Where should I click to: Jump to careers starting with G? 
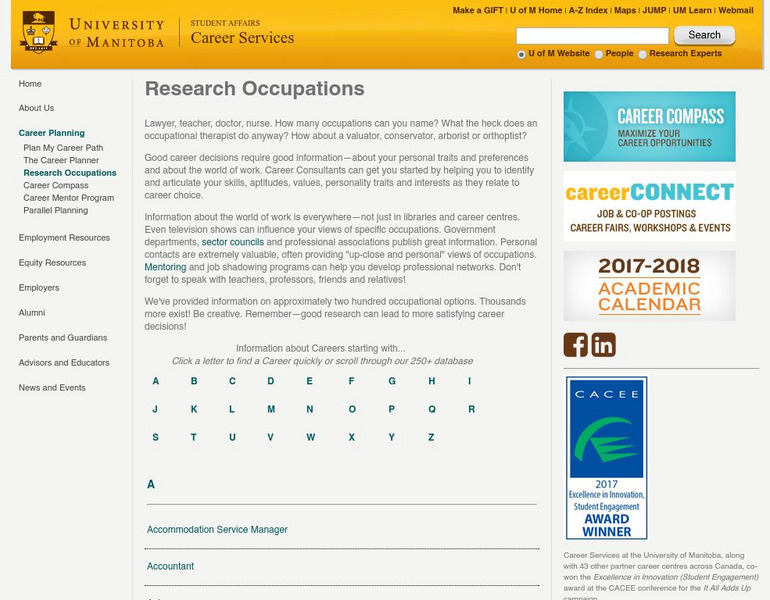[x=392, y=381]
